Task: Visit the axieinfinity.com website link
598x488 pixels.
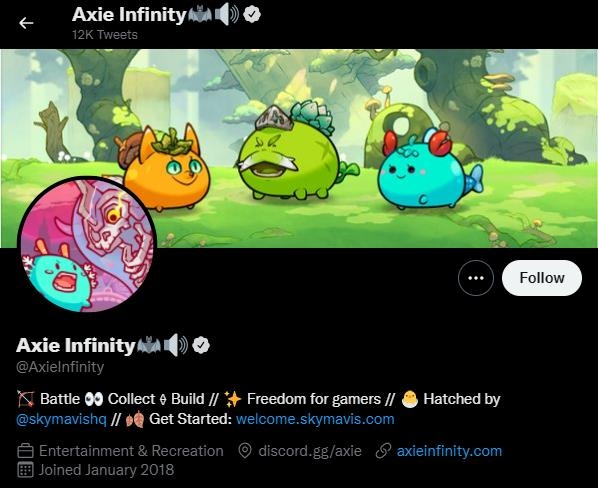Action: [449, 451]
